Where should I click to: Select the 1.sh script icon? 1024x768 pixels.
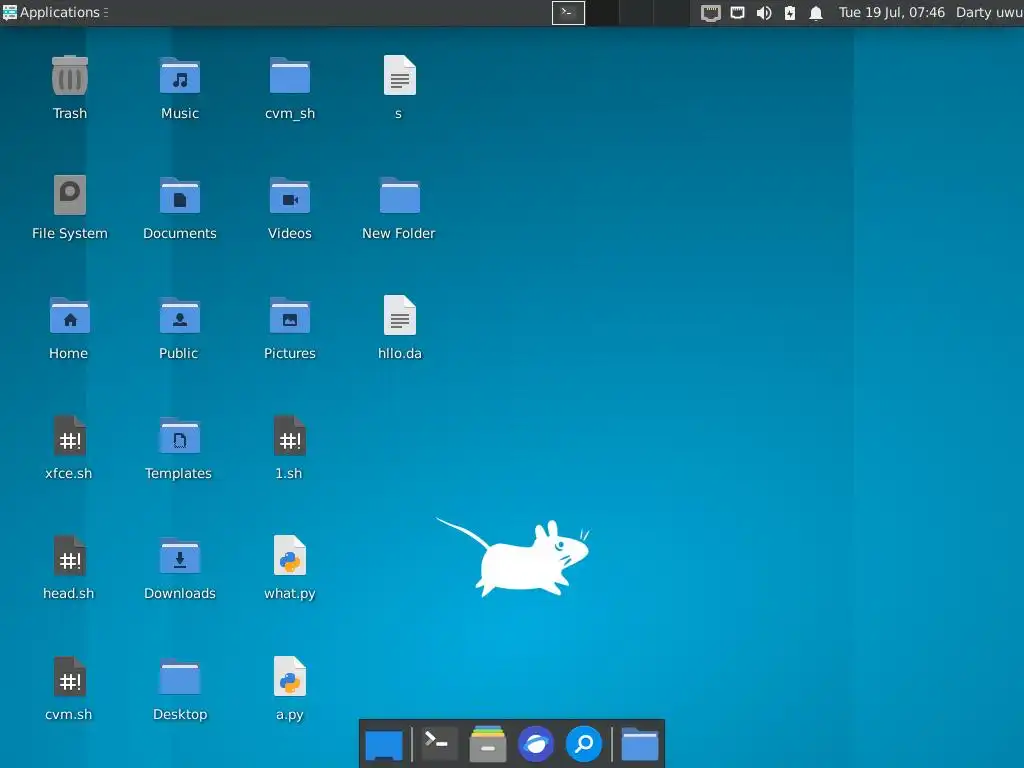point(290,436)
